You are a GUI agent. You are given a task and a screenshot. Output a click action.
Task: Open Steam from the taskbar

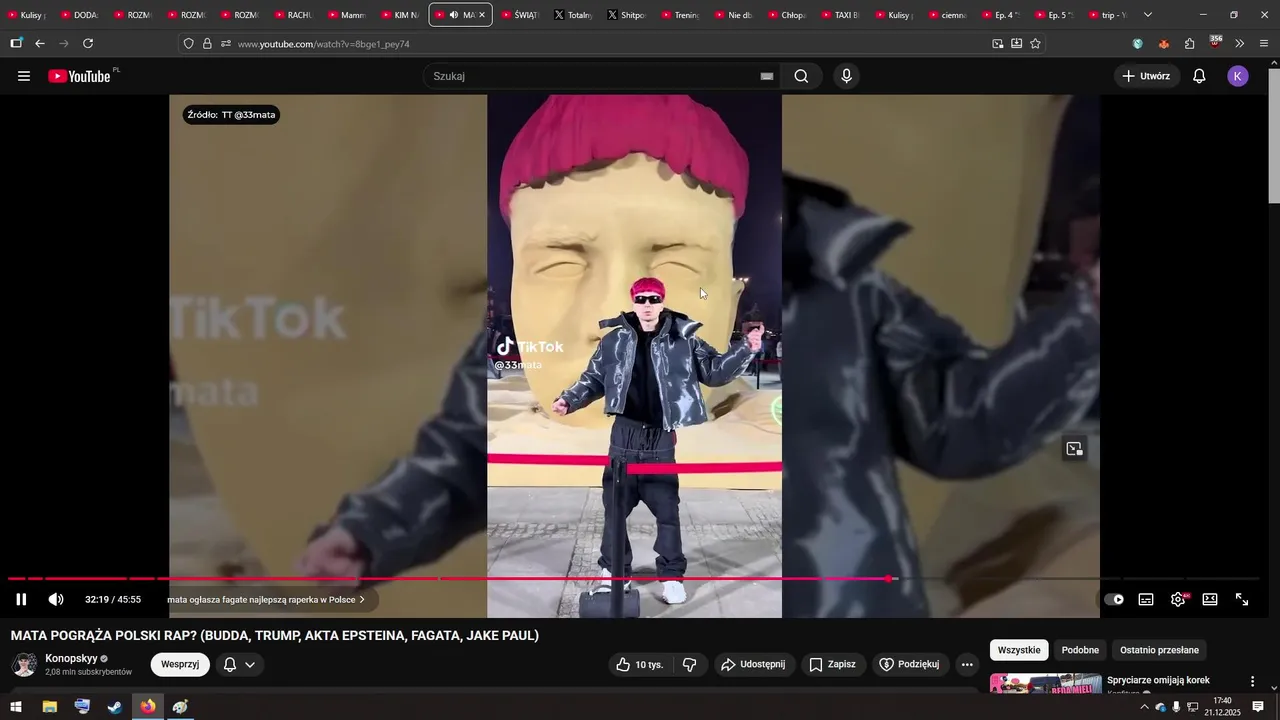[115, 707]
